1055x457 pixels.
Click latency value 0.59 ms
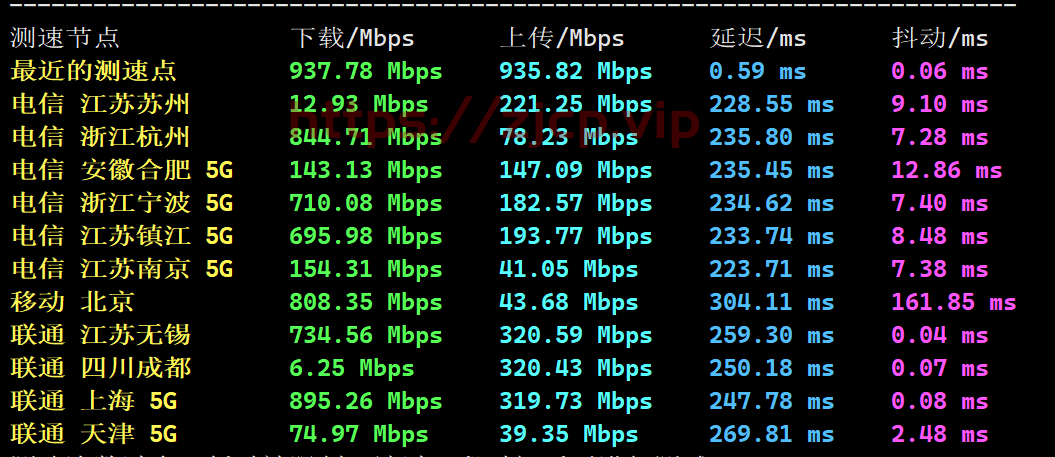[758, 71]
